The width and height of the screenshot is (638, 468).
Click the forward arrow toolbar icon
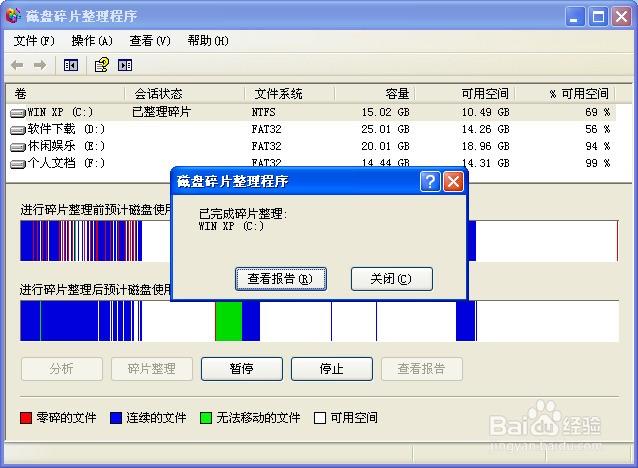pyautogui.click(x=40, y=65)
